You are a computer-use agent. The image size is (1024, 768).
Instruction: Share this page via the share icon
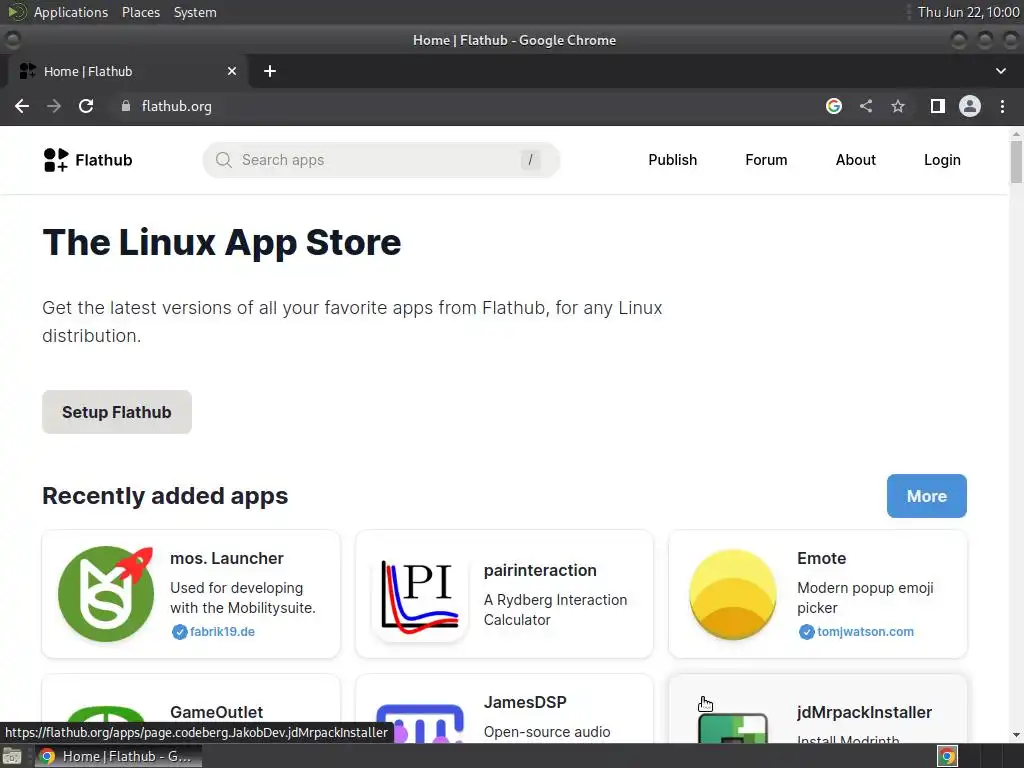click(x=866, y=106)
